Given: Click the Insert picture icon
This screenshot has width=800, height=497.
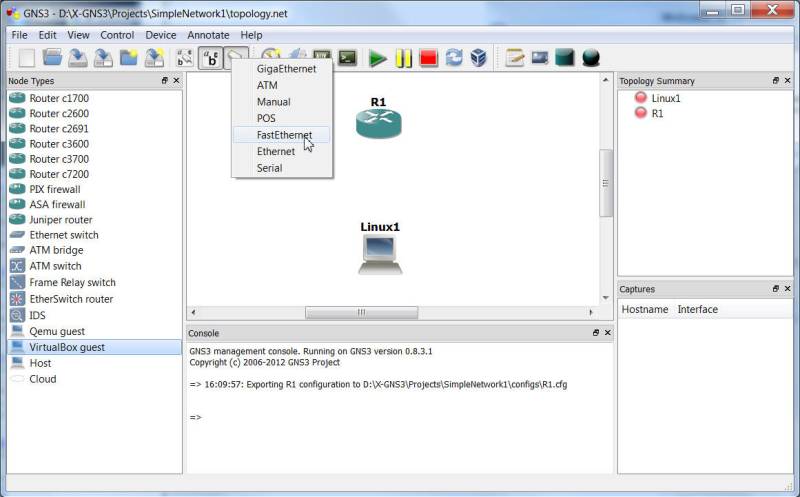Looking at the screenshot, I should pyautogui.click(x=540, y=58).
